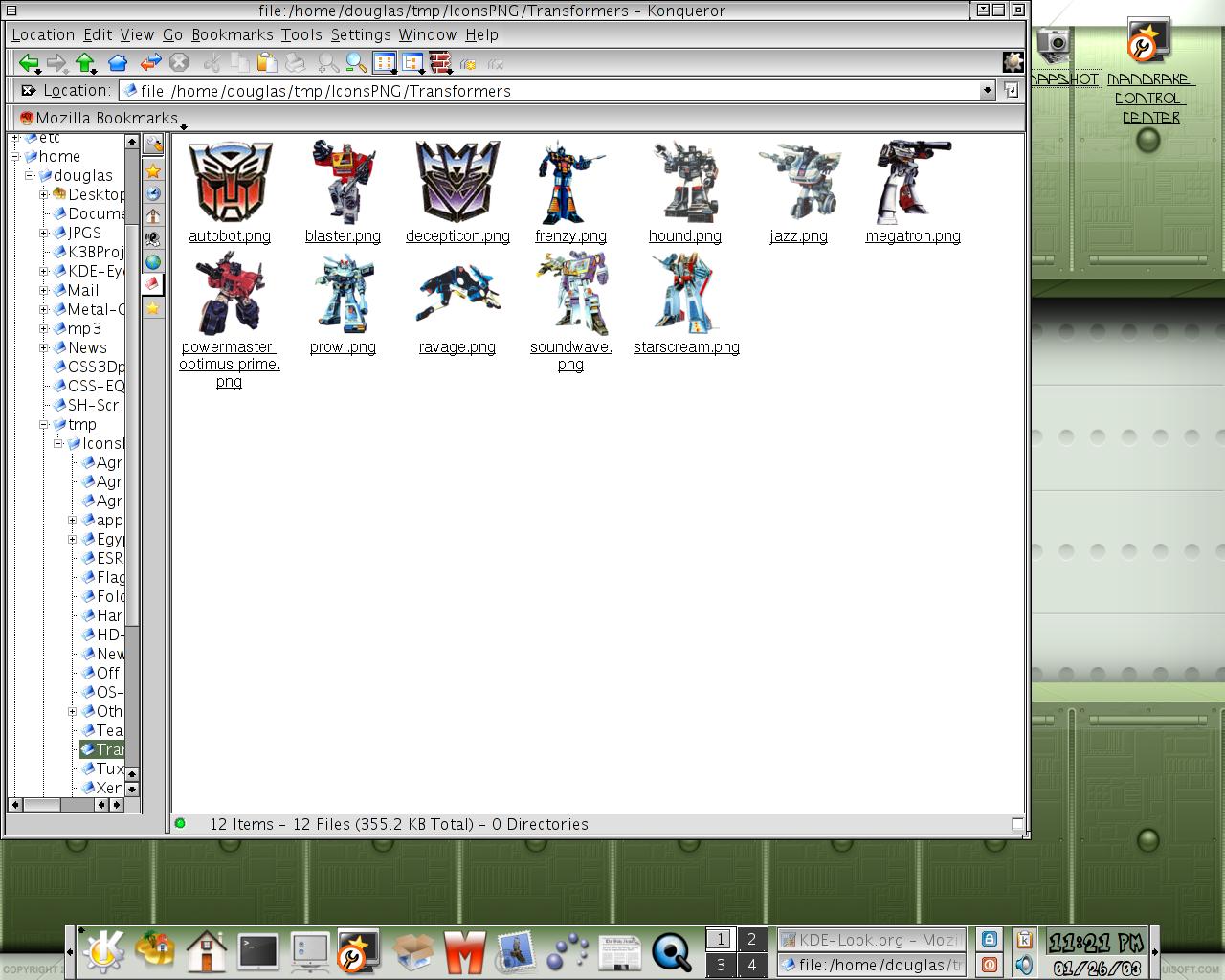The height and width of the screenshot is (980, 1225).
Task: Open the Klipper clipboard tray icon
Action: tap(1023, 940)
